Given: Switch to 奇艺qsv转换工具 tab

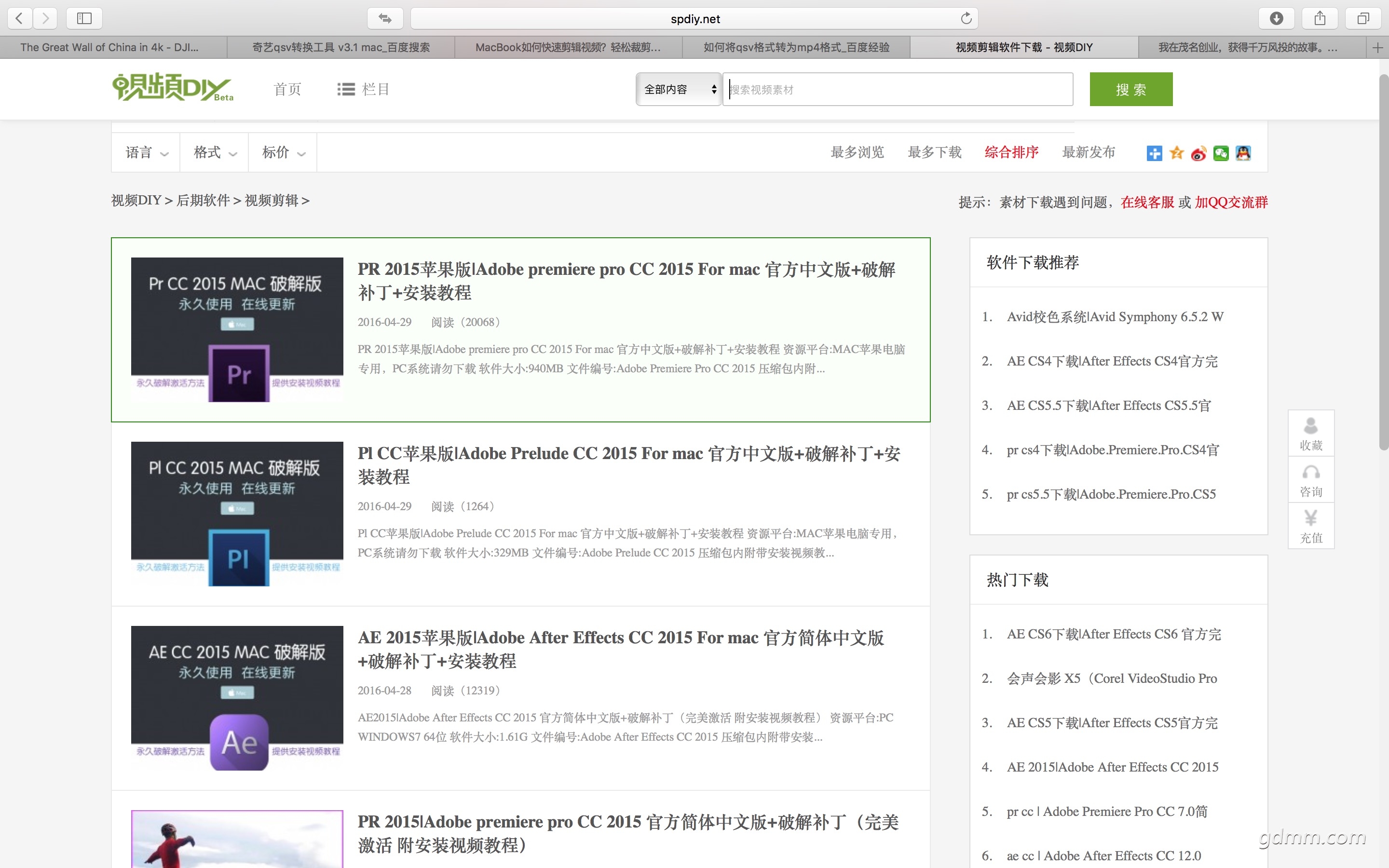Looking at the screenshot, I should [341, 48].
